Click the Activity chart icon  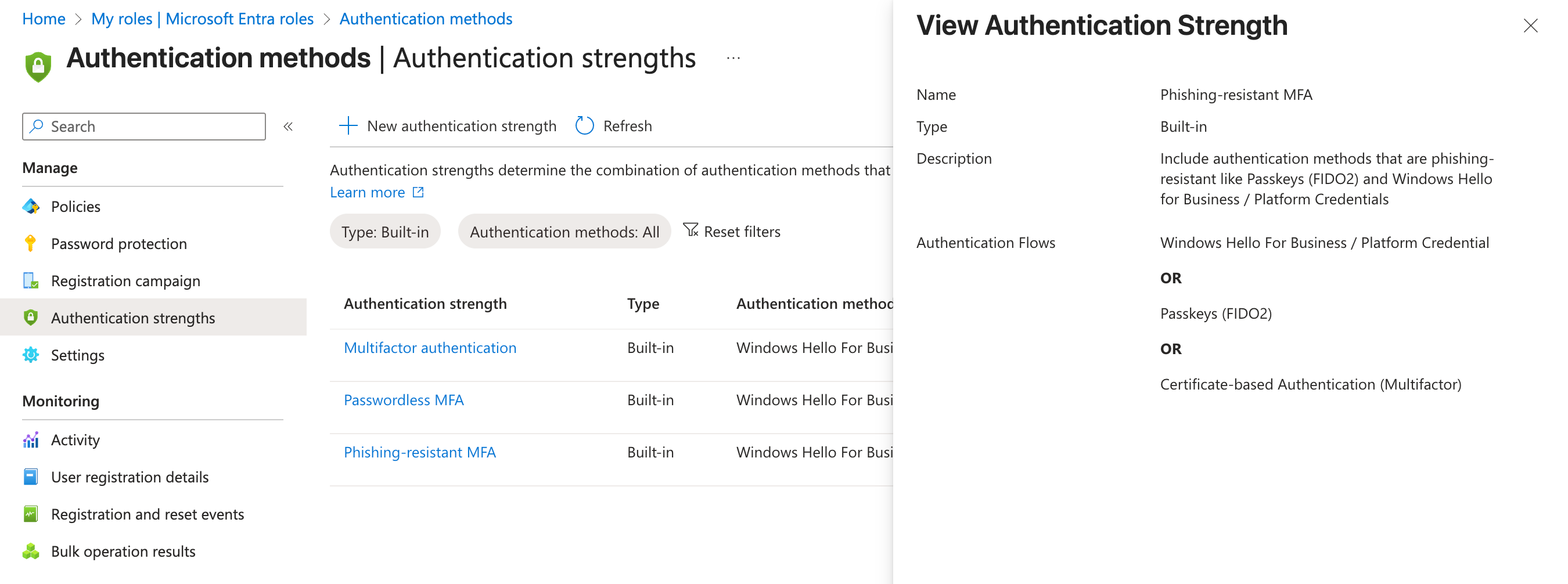click(x=30, y=440)
